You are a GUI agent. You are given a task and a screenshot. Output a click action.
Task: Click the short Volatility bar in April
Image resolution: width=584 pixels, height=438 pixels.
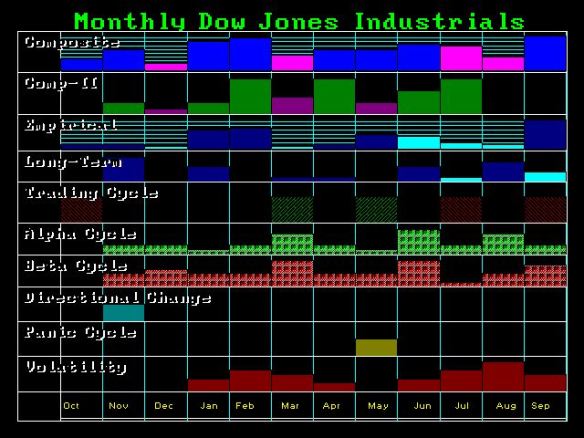click(334, 387)
